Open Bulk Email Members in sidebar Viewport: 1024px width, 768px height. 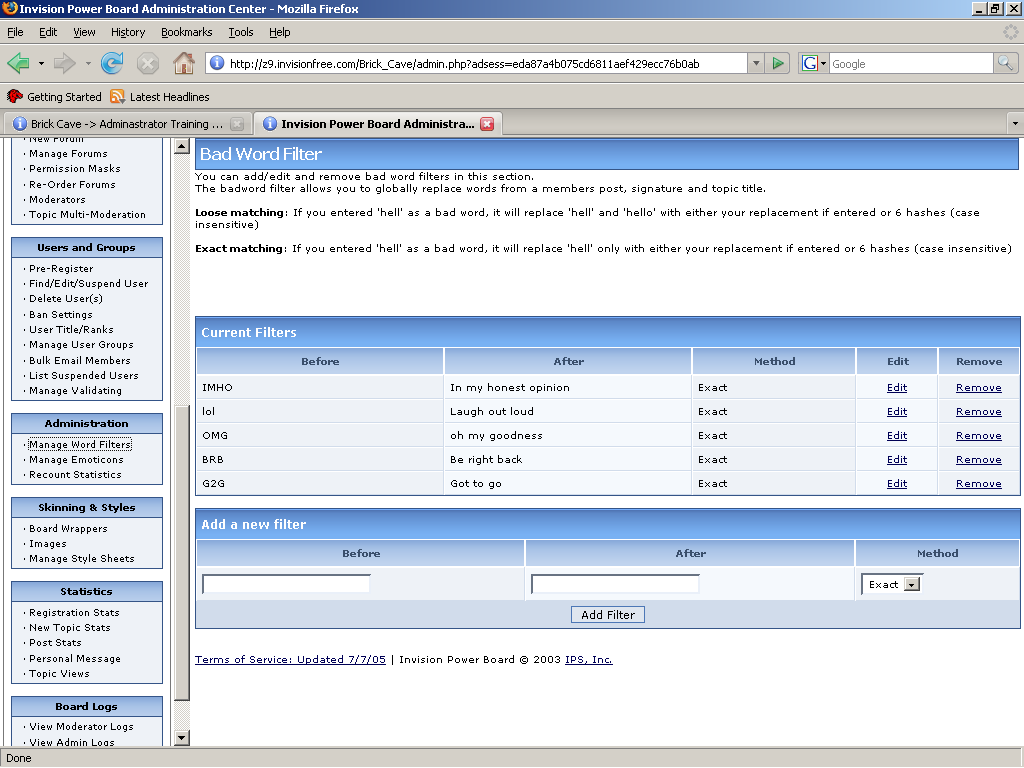(80, 360)
